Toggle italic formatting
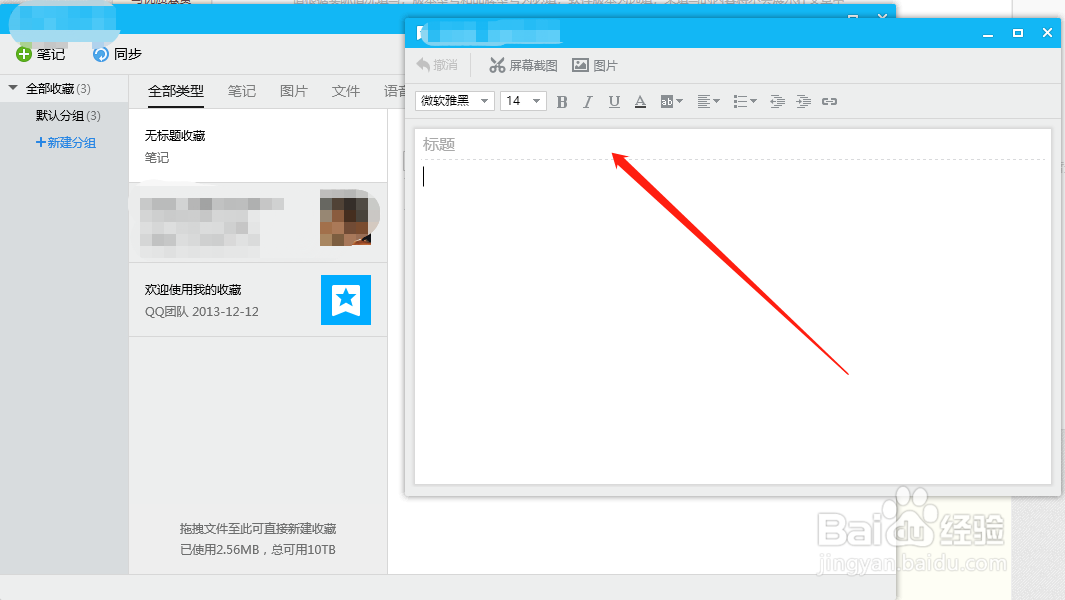1065x600 pixels. point(588,102)
